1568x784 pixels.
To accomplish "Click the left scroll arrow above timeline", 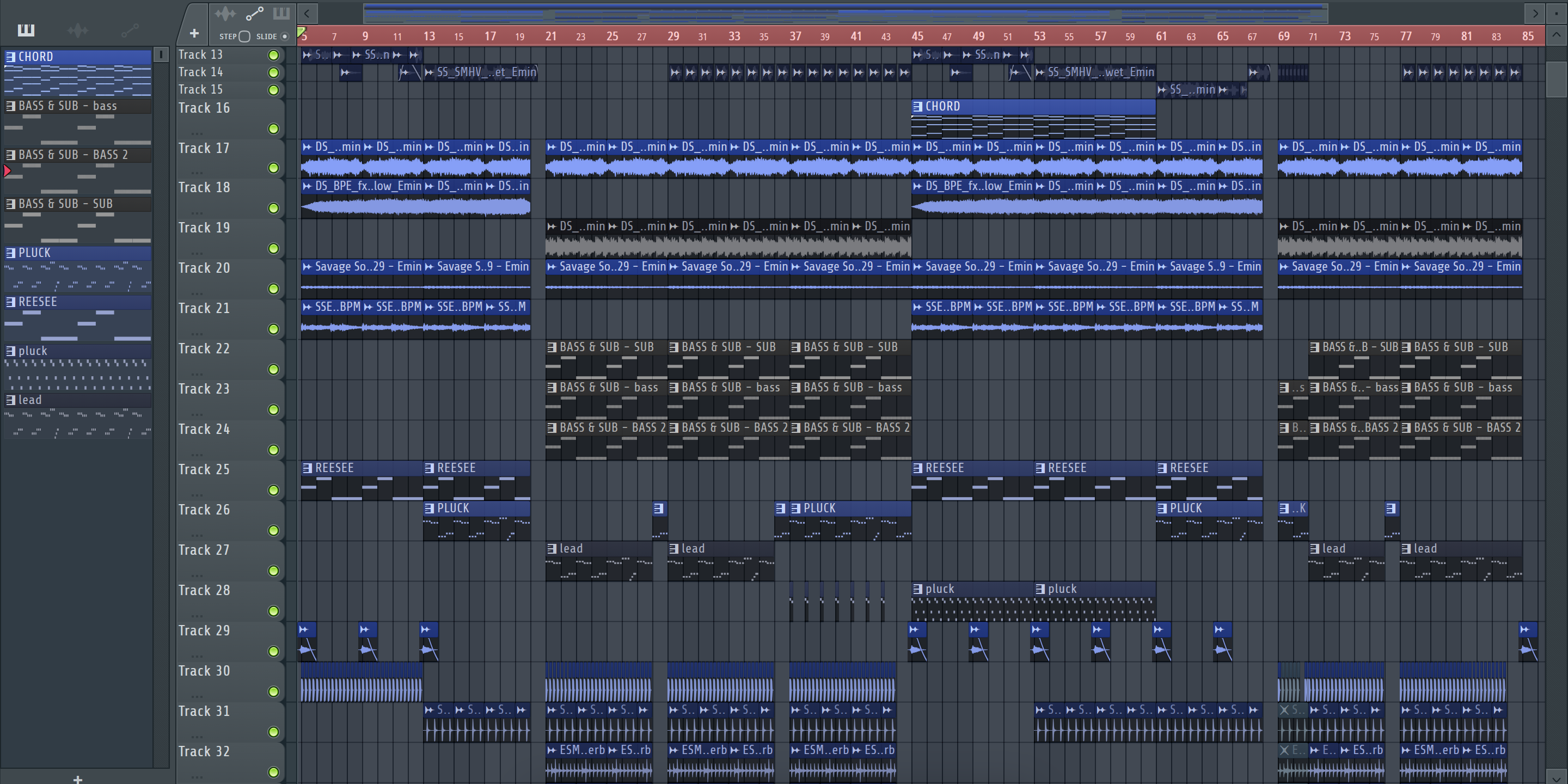I will [308, 13].
